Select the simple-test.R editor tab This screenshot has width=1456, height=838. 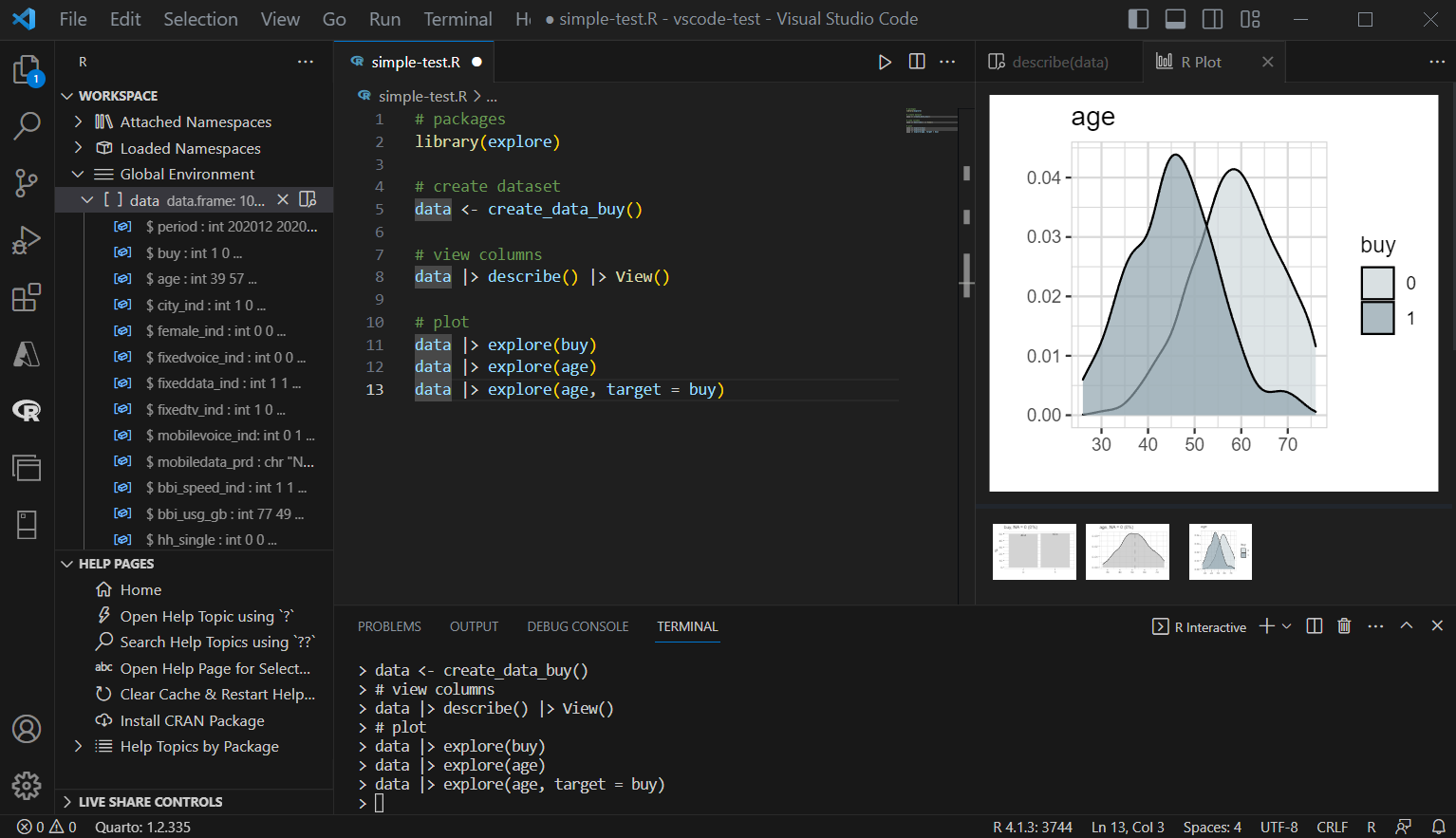point(416,62)
